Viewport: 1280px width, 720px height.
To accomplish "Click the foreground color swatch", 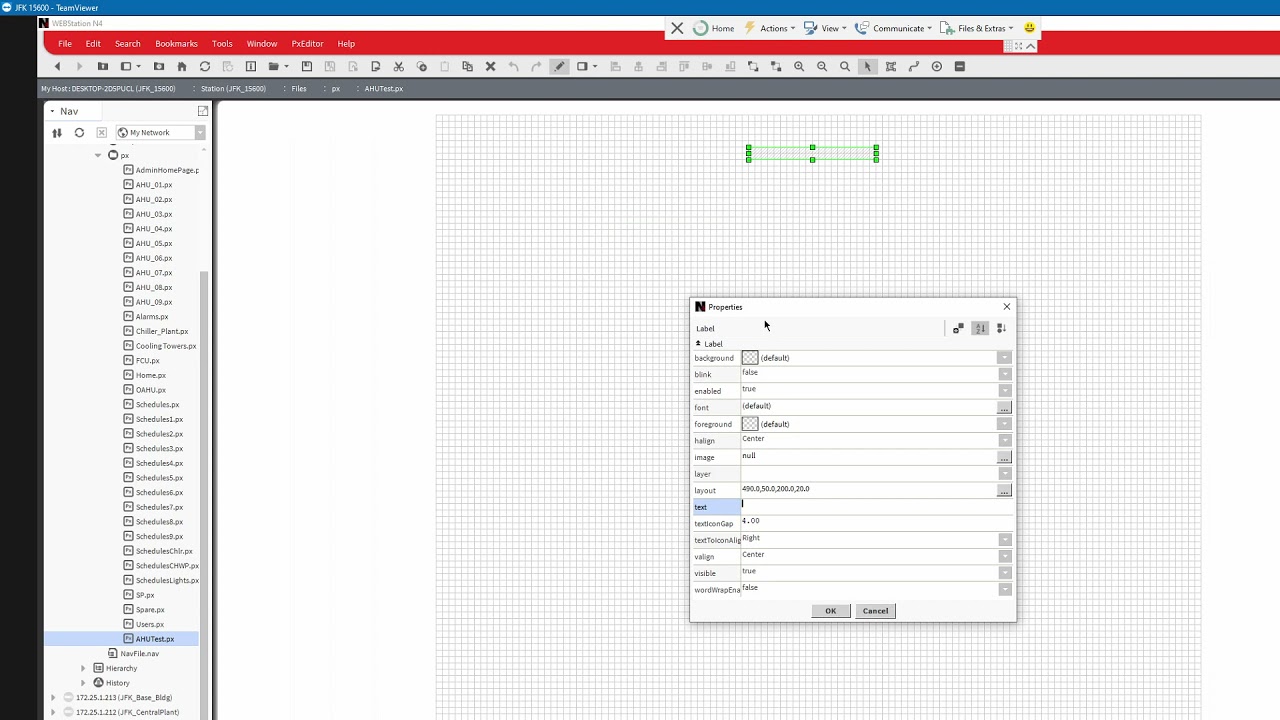I will coord(750,424).
